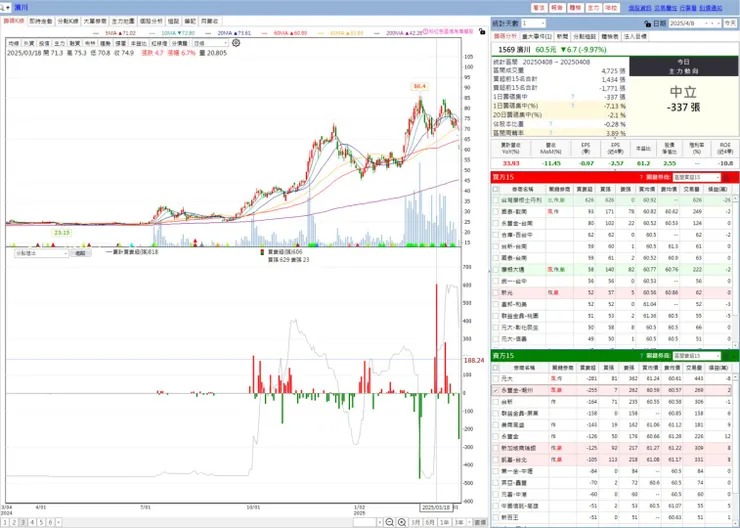The image size is (740, 528).
Task: Open the 新聞 tab in right panel
Action: [562, 36]
